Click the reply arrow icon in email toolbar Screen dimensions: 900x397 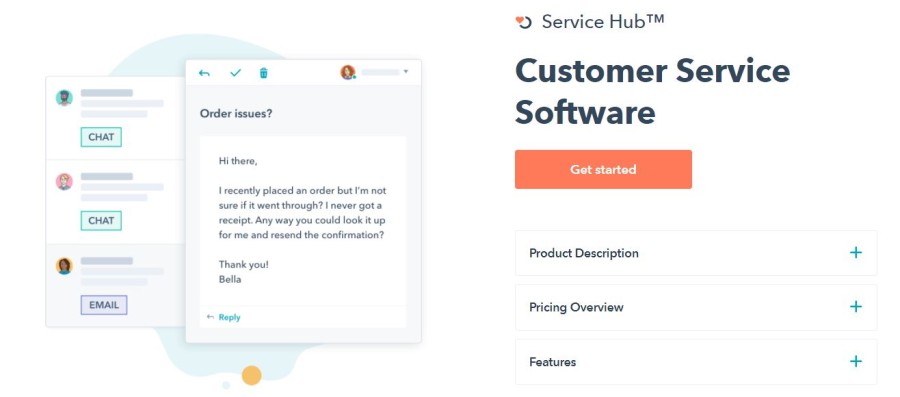[204, 73]
